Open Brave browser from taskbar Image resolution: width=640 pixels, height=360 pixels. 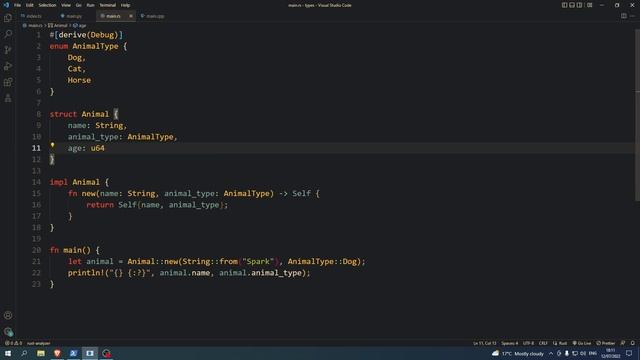[x=57, y=353]
